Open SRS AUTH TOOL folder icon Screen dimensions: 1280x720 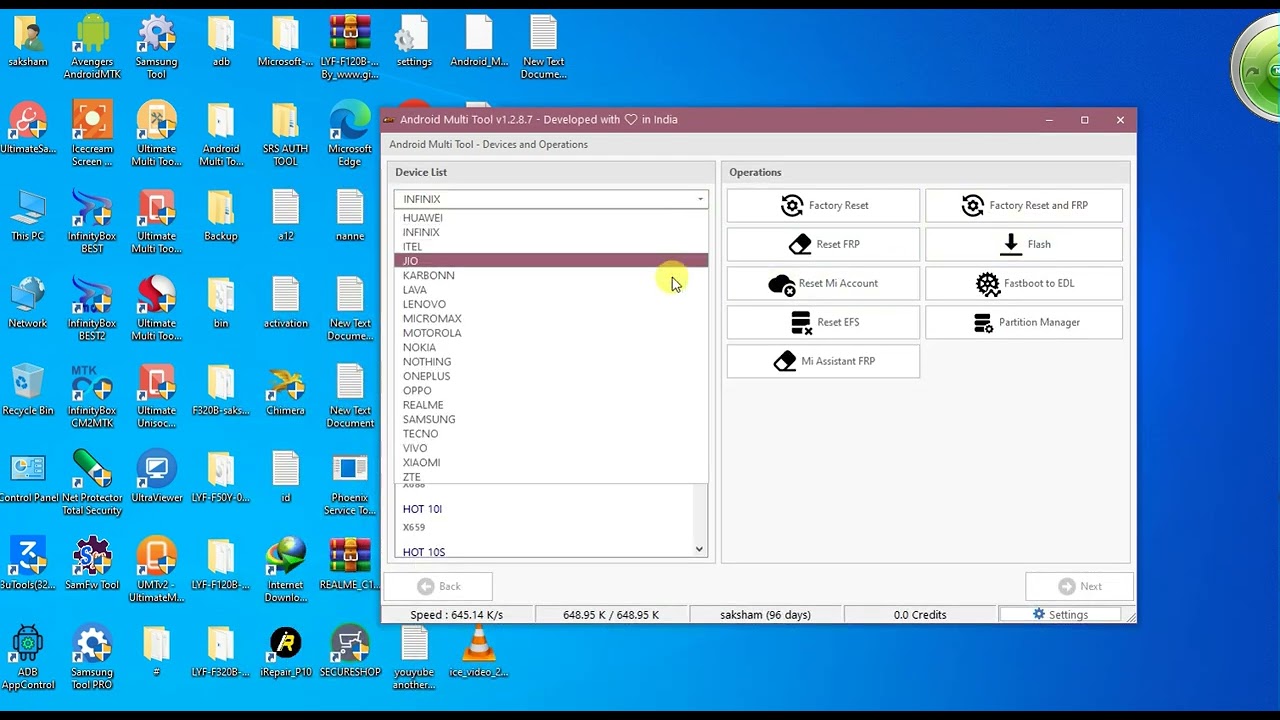tap(285, 135)
